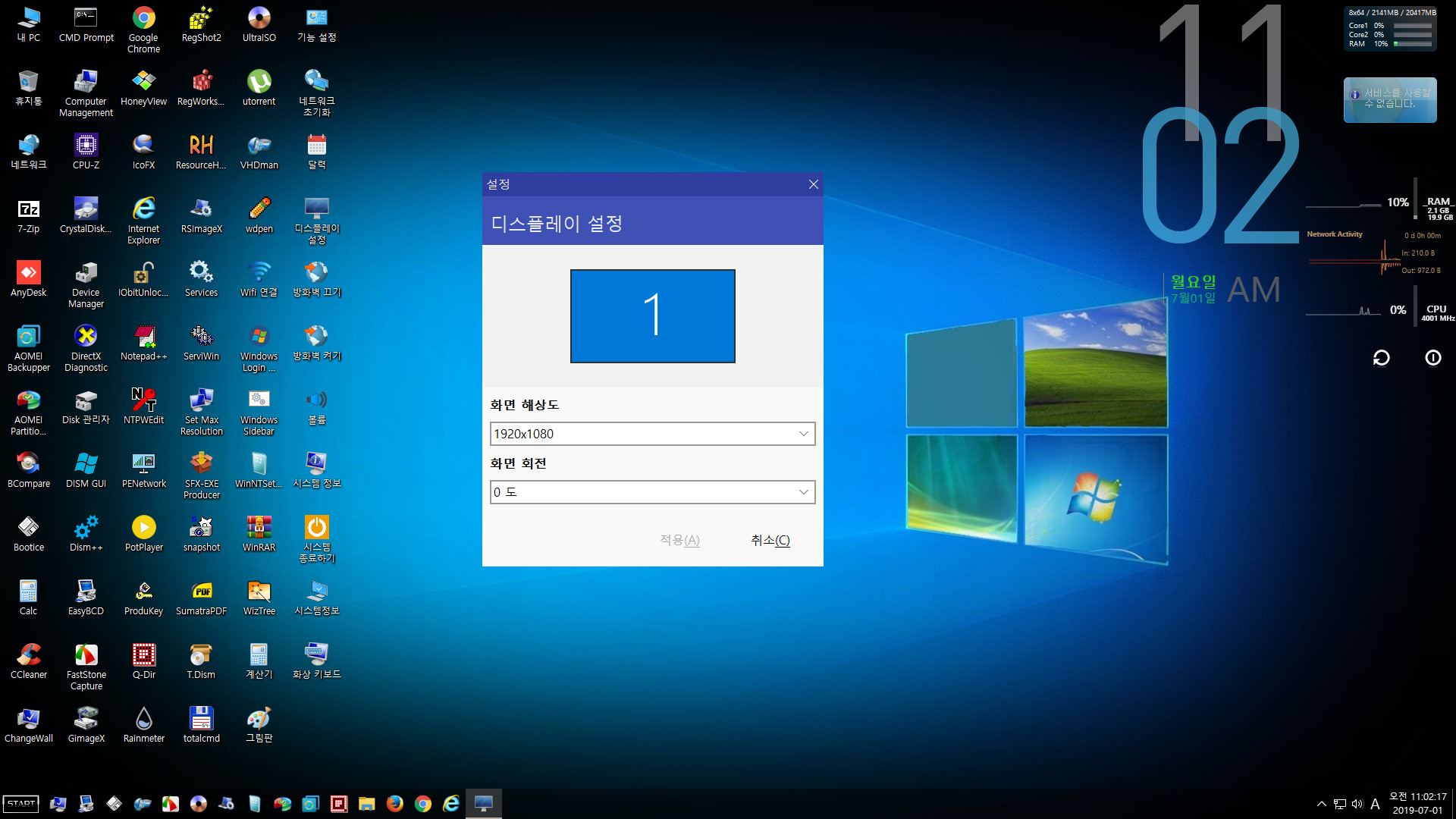
Task: Select the 시스템 종료하기 shutdown icon
Action: click(x=317, y=540)
